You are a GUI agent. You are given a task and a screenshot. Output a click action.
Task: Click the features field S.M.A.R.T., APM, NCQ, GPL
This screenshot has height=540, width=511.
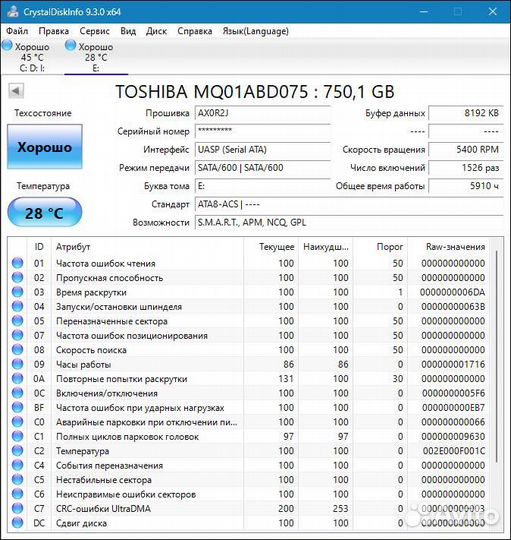349,222
